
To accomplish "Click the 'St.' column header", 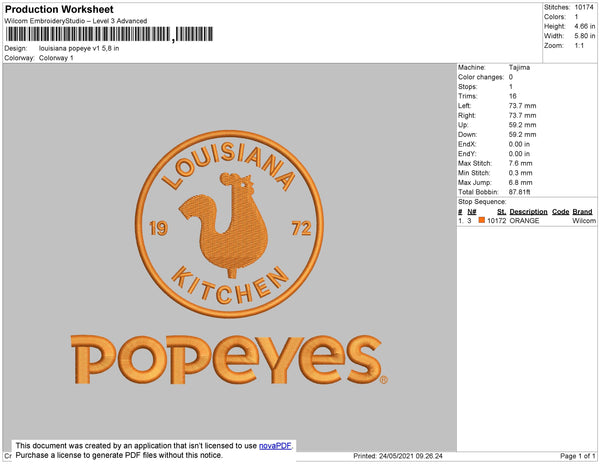I will pyautogui.click(x=501, y=212).
